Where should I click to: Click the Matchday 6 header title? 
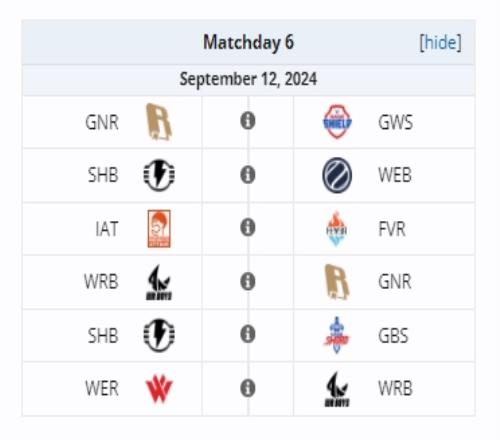[x=249, y=42]
